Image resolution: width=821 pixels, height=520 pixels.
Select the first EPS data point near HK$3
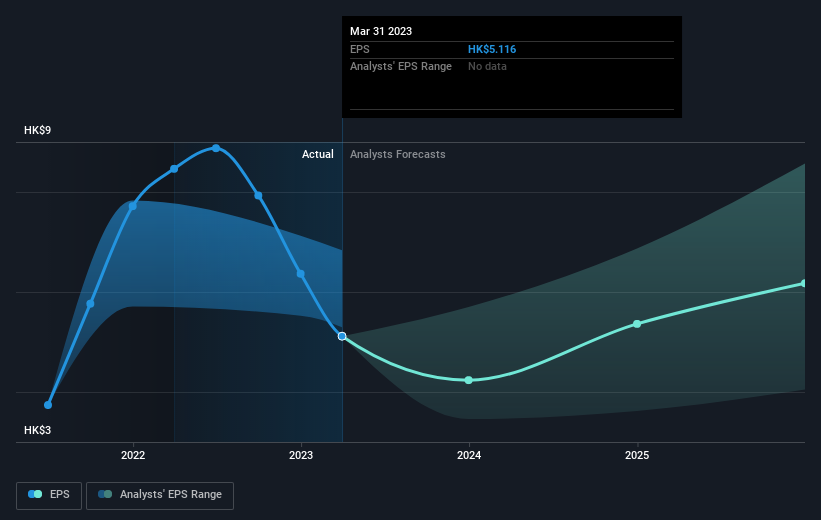(48, 405)
